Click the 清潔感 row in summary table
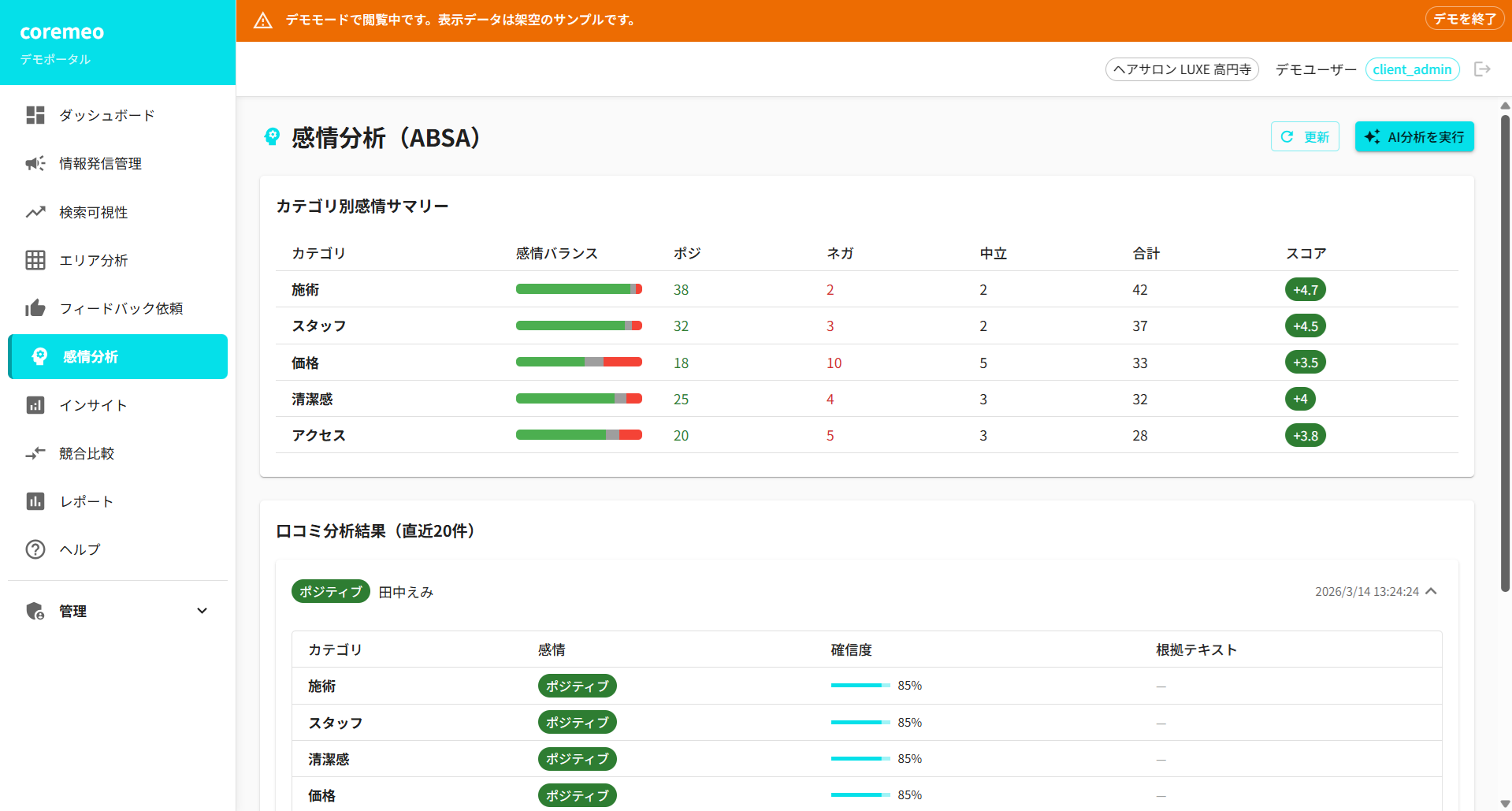Image resolution: width=1512 pixels, height=811 pixels. (867, 399)
